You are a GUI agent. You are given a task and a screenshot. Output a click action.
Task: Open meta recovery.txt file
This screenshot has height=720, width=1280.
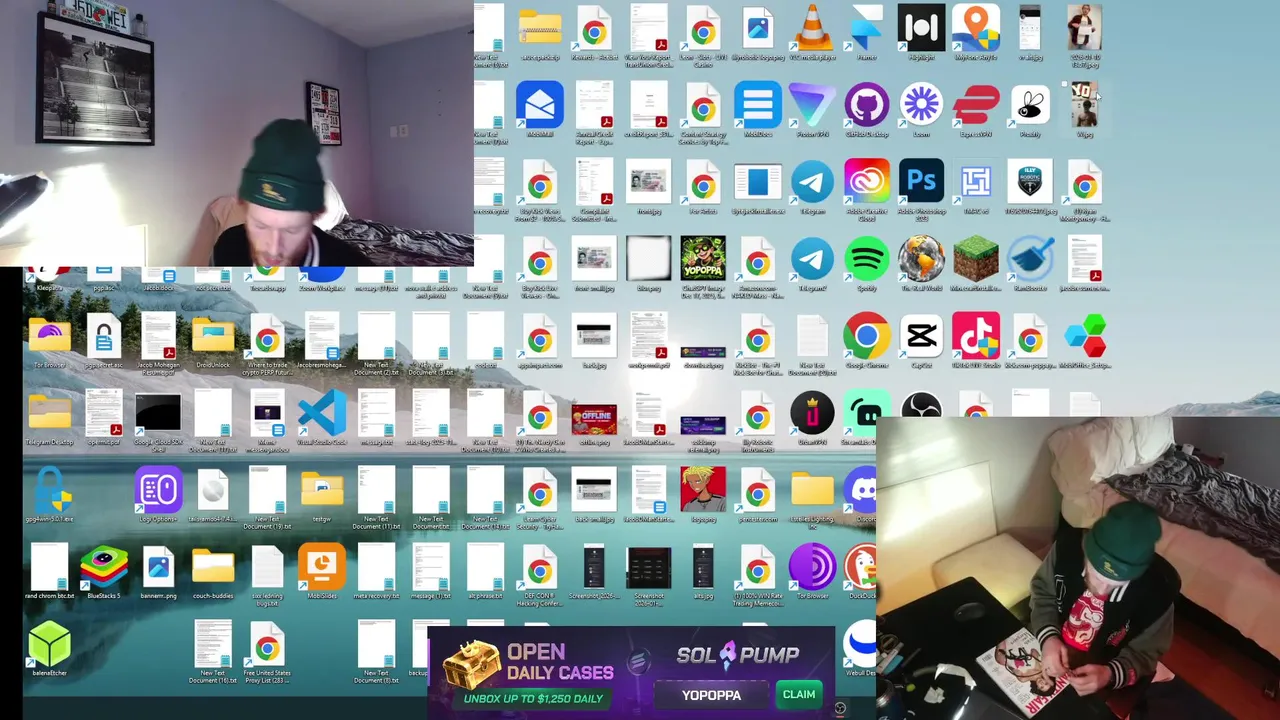[376, 569]
